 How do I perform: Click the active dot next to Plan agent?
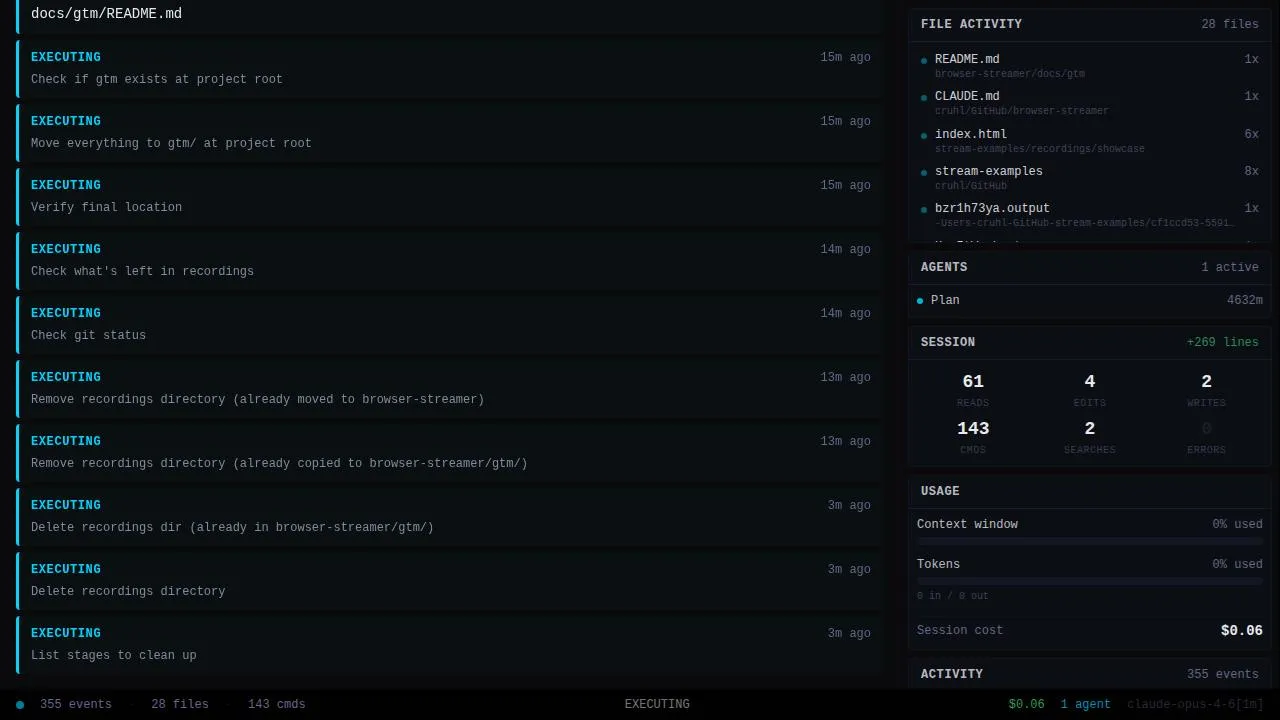coord(920,300)
